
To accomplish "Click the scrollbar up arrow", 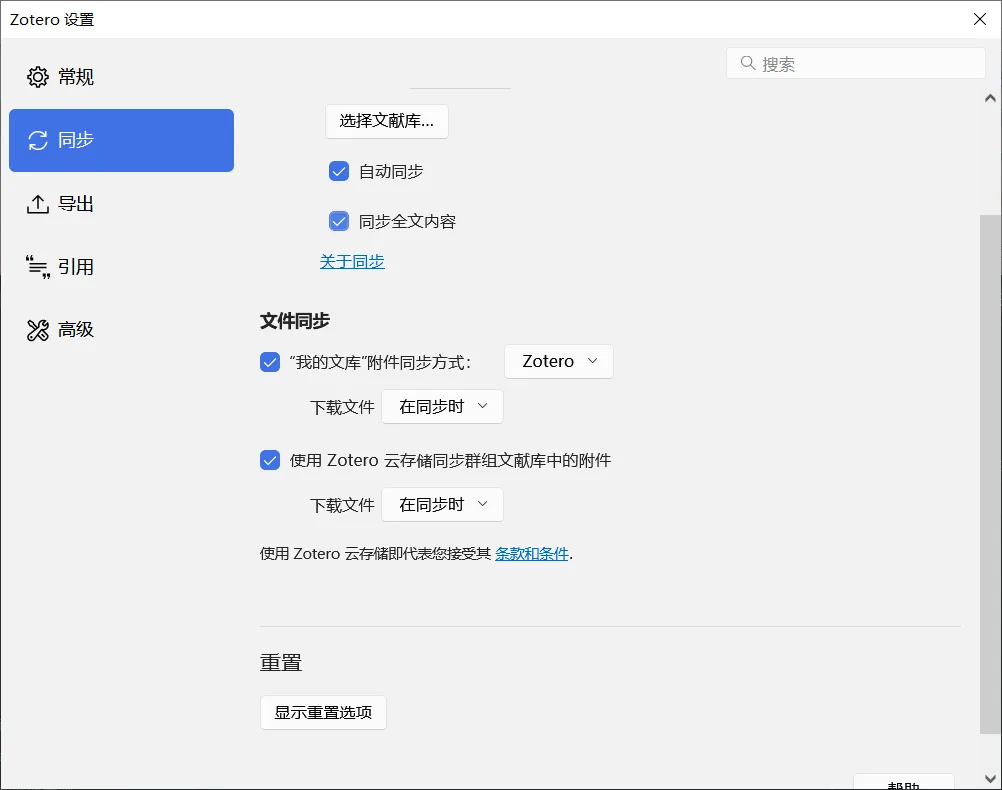I will coord(990,98).
